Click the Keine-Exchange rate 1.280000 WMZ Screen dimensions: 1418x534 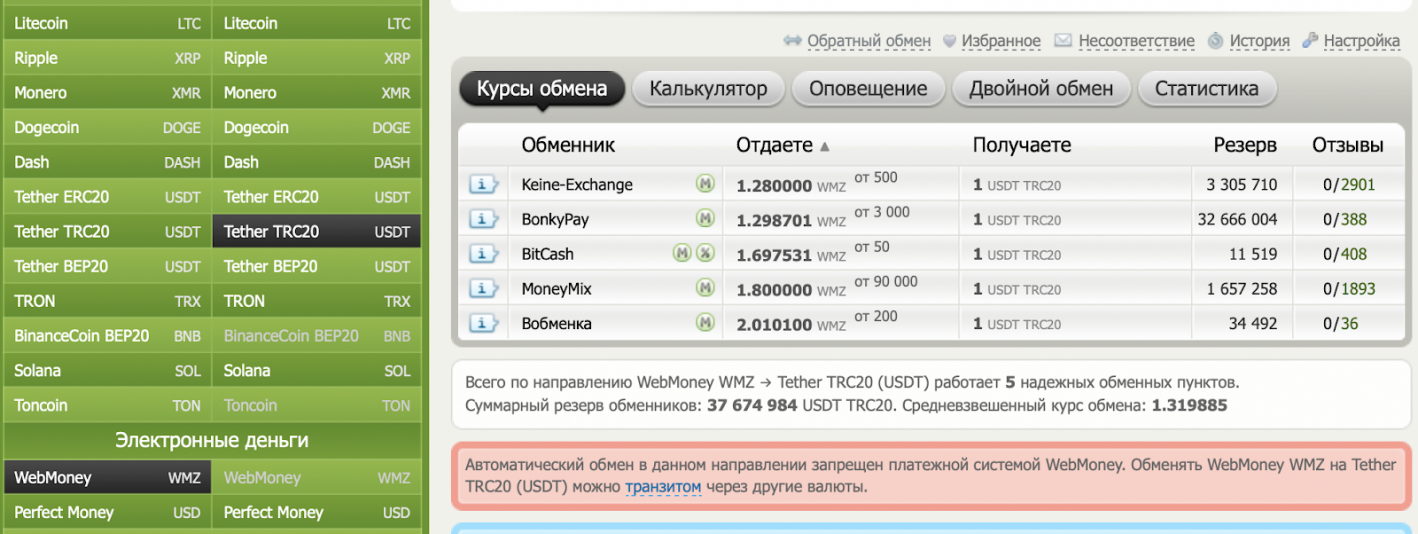coord(791,186)
